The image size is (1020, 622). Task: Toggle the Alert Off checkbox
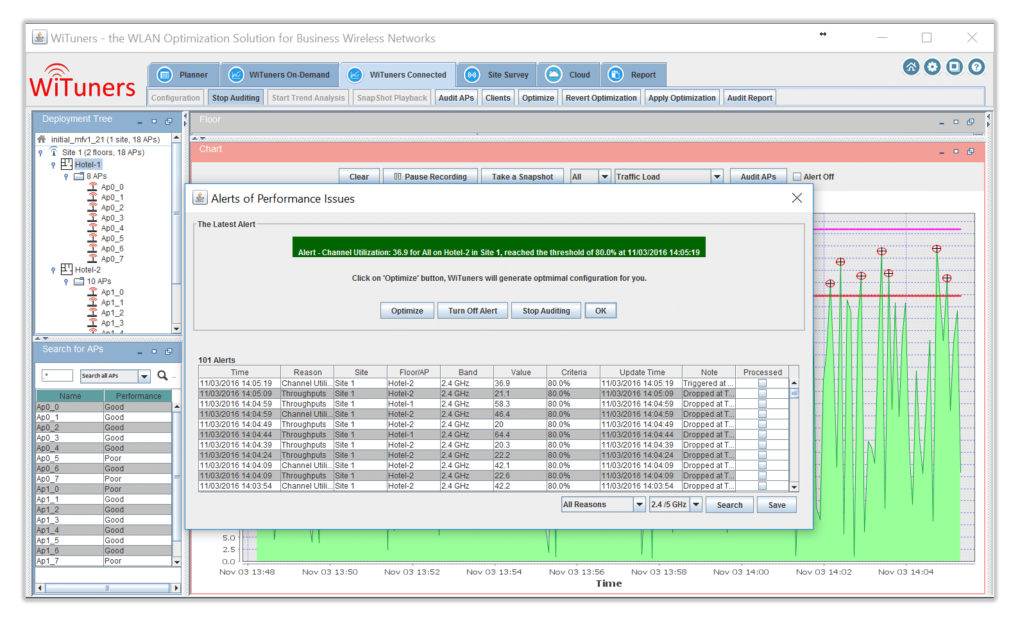(797, 176)
